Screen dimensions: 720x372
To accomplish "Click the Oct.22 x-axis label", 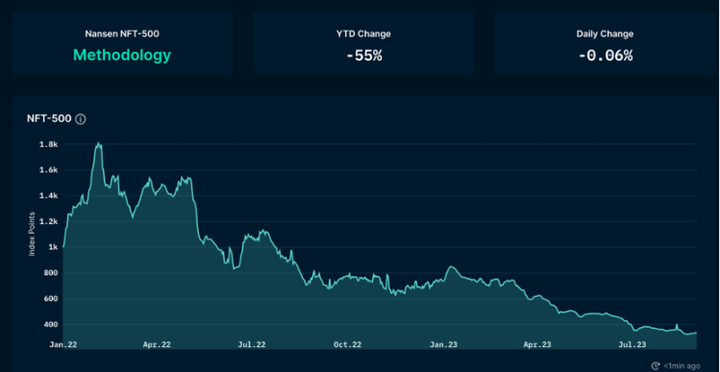I will point(348,344).
